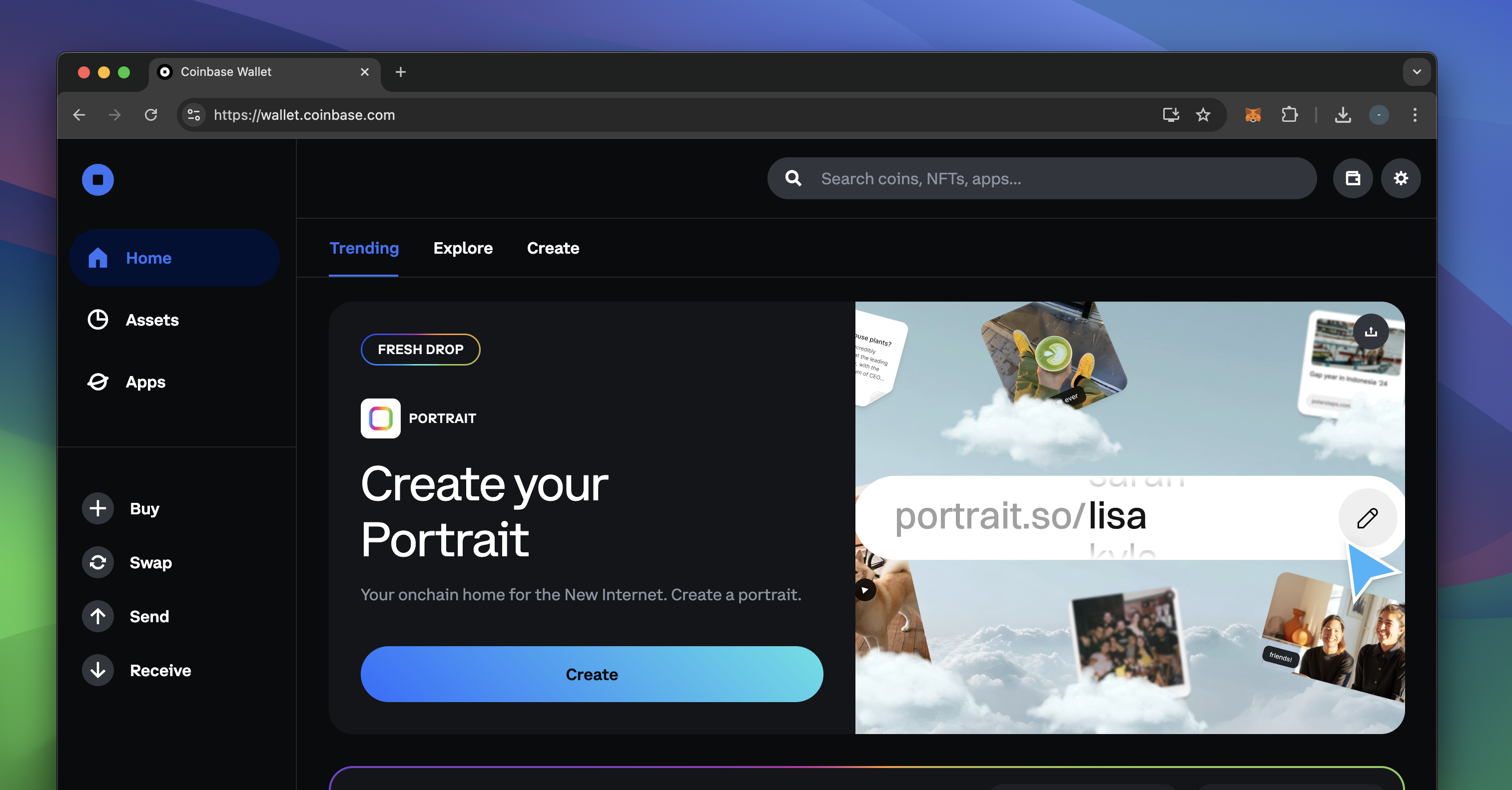
Task: Open the browser Downloads icon
Action: point(1343,115)
